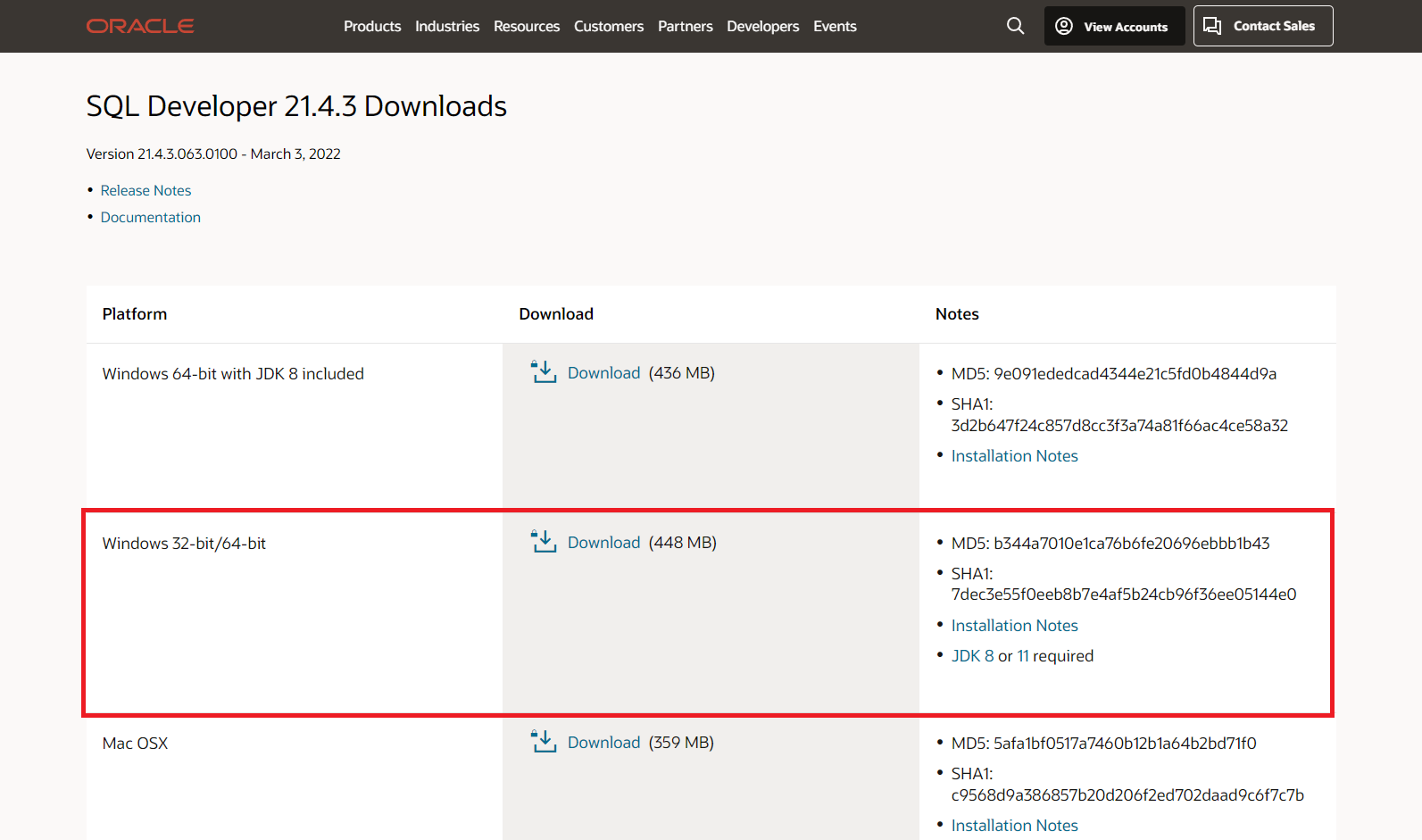This screenshot has height=840, width=1422.
Task: Click download icon for Windows 64-bit JDK 8
Action: coord(544,372)
